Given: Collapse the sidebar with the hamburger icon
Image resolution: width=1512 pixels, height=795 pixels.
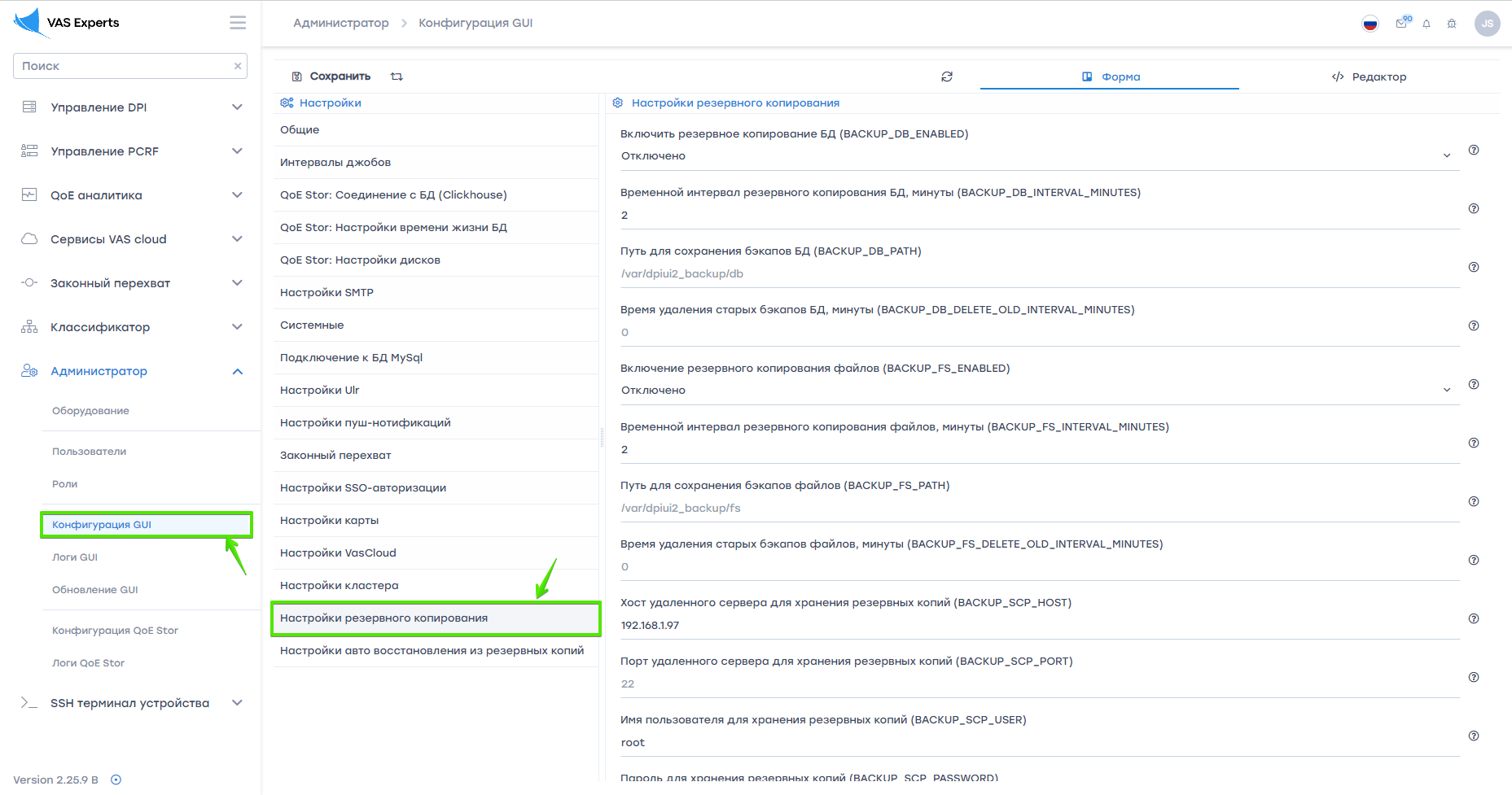Looking at the screenshot, I should coord(238,23).
